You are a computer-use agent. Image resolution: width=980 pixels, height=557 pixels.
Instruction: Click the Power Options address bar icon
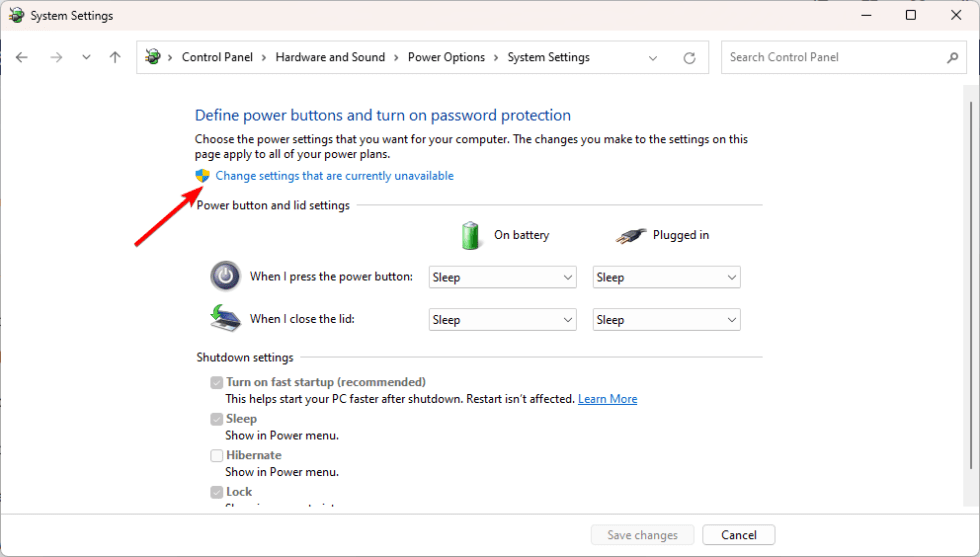click(153, 57)
